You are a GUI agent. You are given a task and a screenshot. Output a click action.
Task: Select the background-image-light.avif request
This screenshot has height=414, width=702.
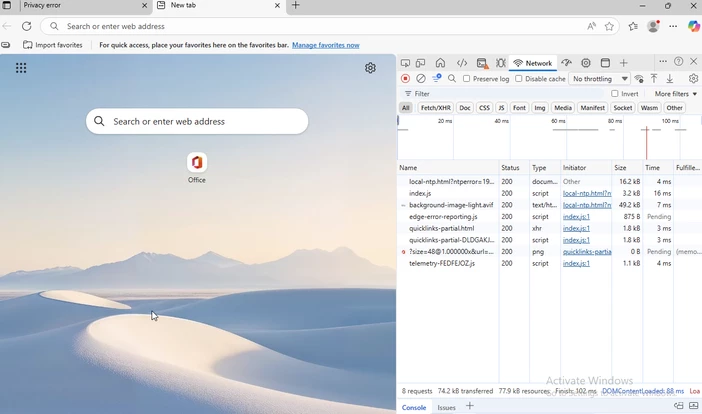[548, 205]
